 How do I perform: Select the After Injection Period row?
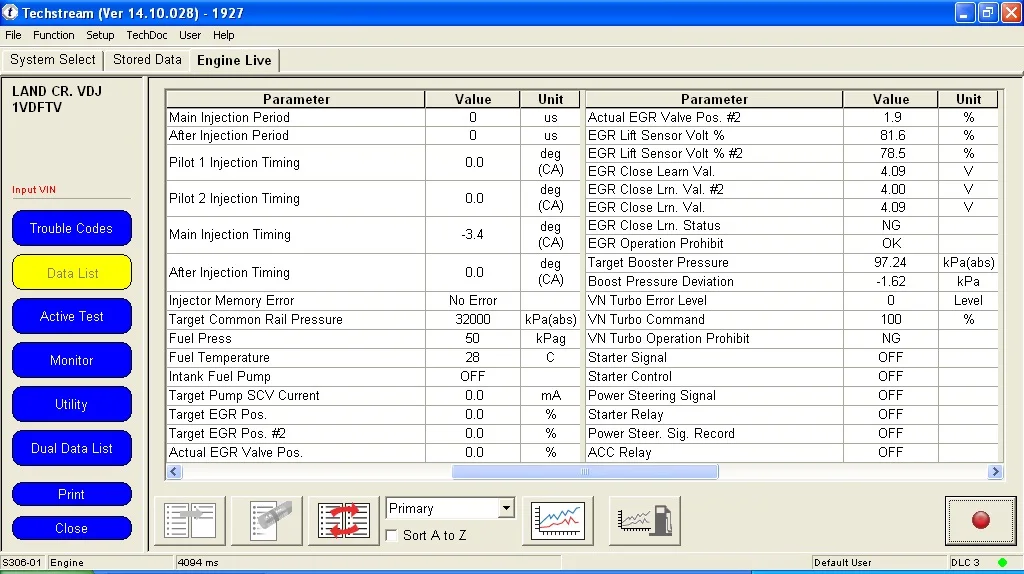[x=374, y=135]
